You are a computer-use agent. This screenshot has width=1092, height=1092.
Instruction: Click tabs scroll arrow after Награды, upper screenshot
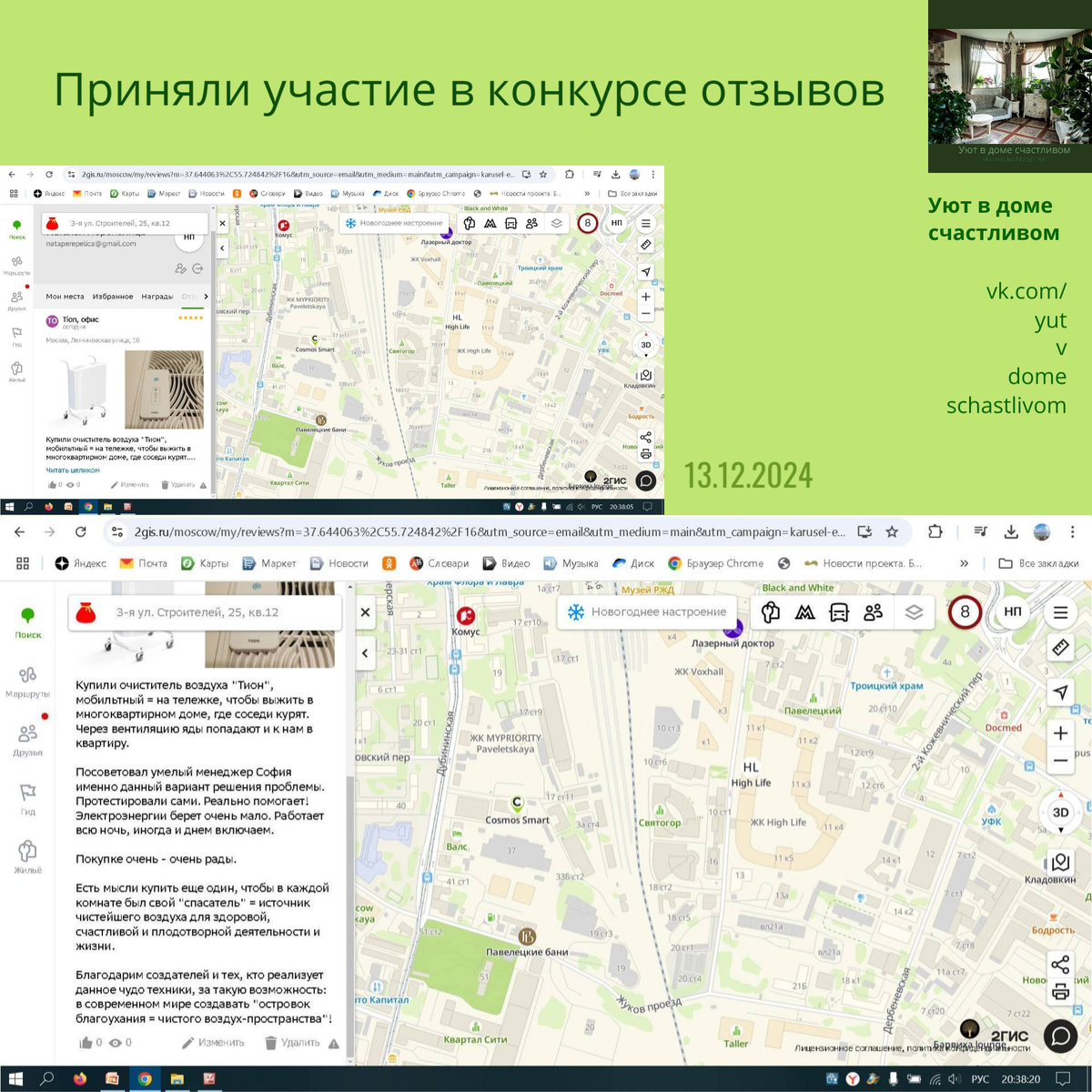pyautogui.click(x=206, y=297)
